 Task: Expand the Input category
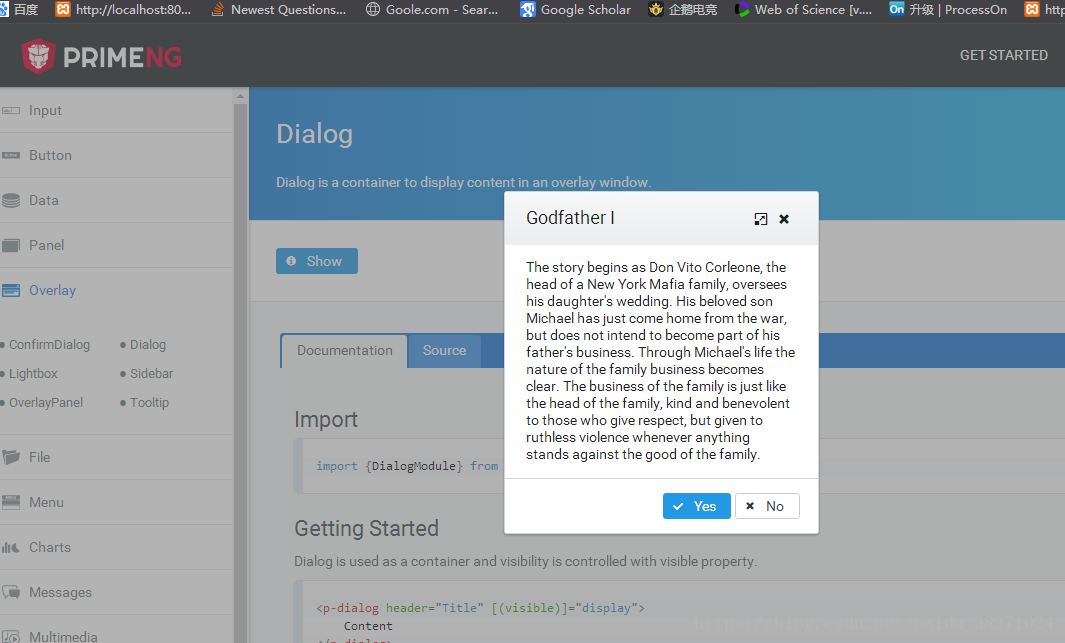(116, 110)
